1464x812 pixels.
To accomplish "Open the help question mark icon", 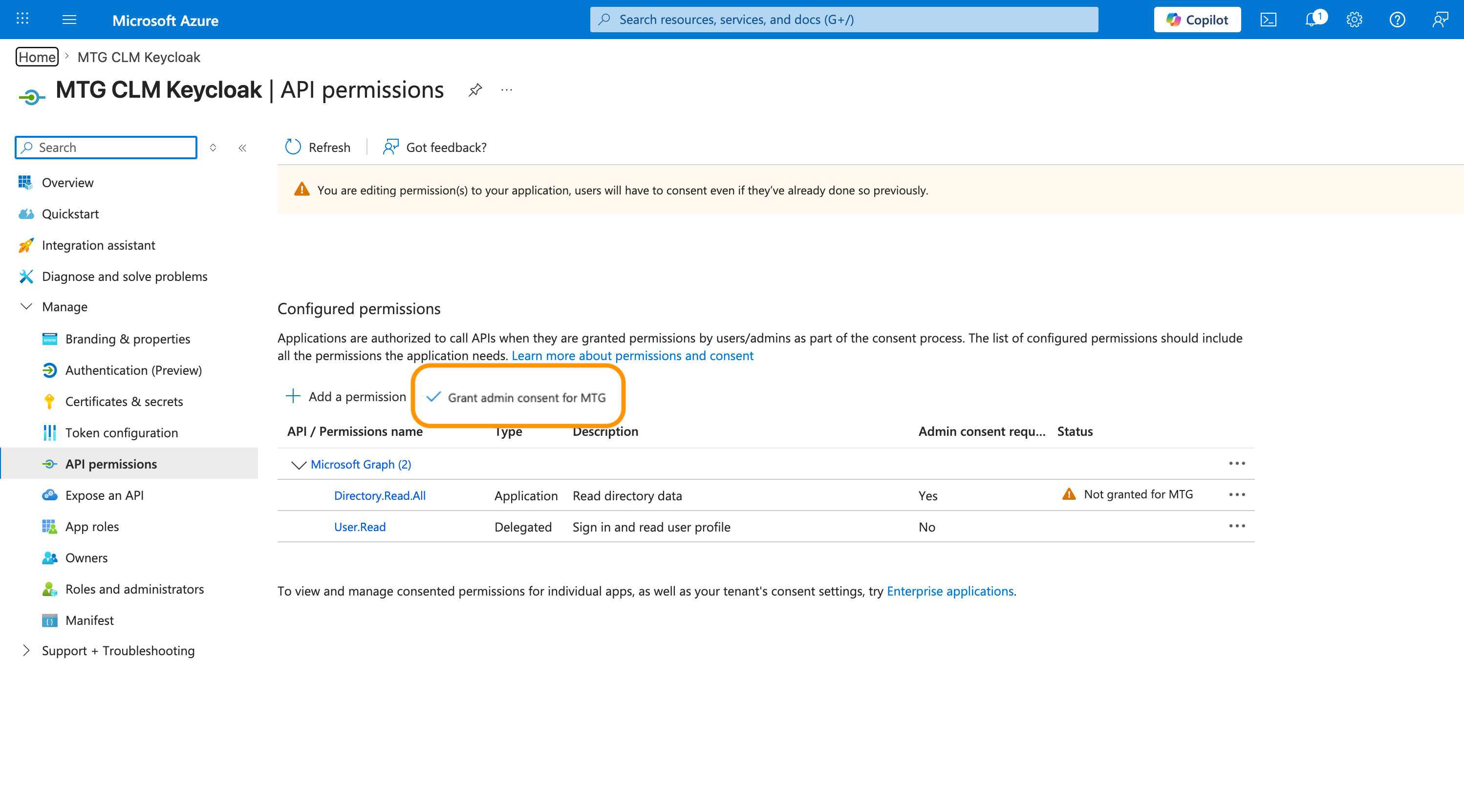I will [1398, 20].
